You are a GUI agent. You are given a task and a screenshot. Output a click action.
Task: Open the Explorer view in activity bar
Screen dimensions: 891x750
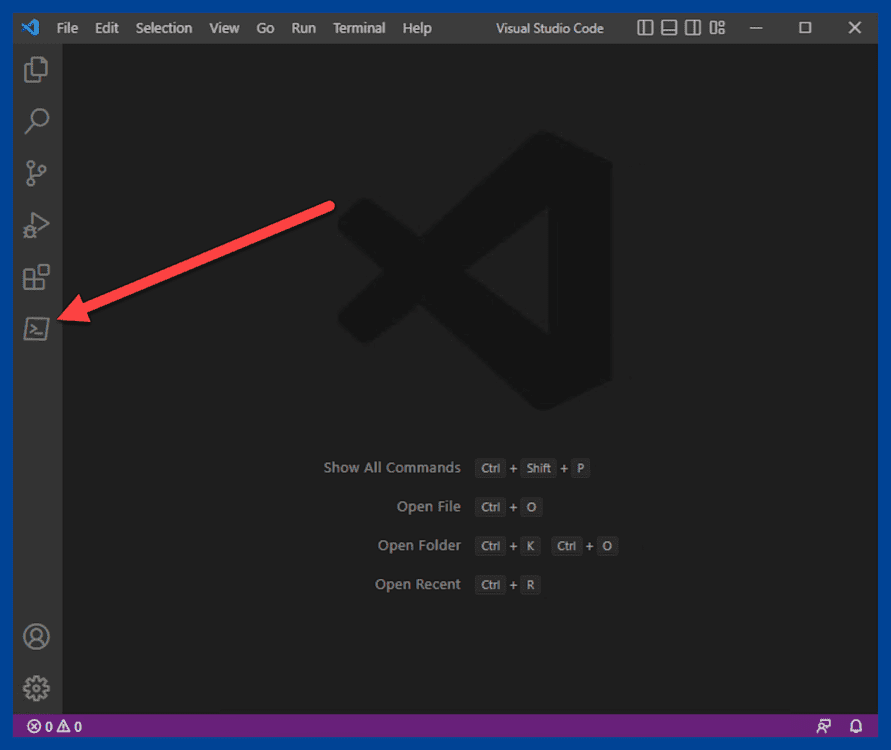pyautogui.click(x=36, y=70)
